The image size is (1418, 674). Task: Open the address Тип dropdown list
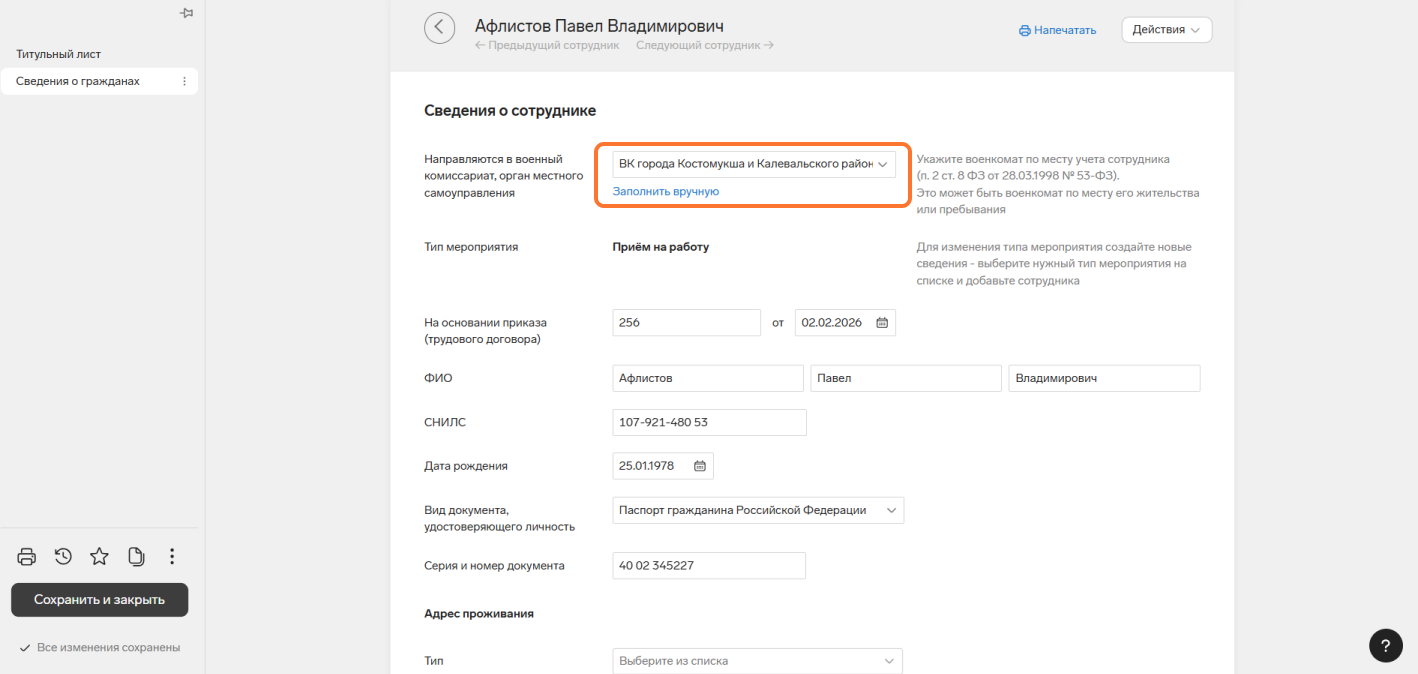pyautogui.click(x=889, y=661)
